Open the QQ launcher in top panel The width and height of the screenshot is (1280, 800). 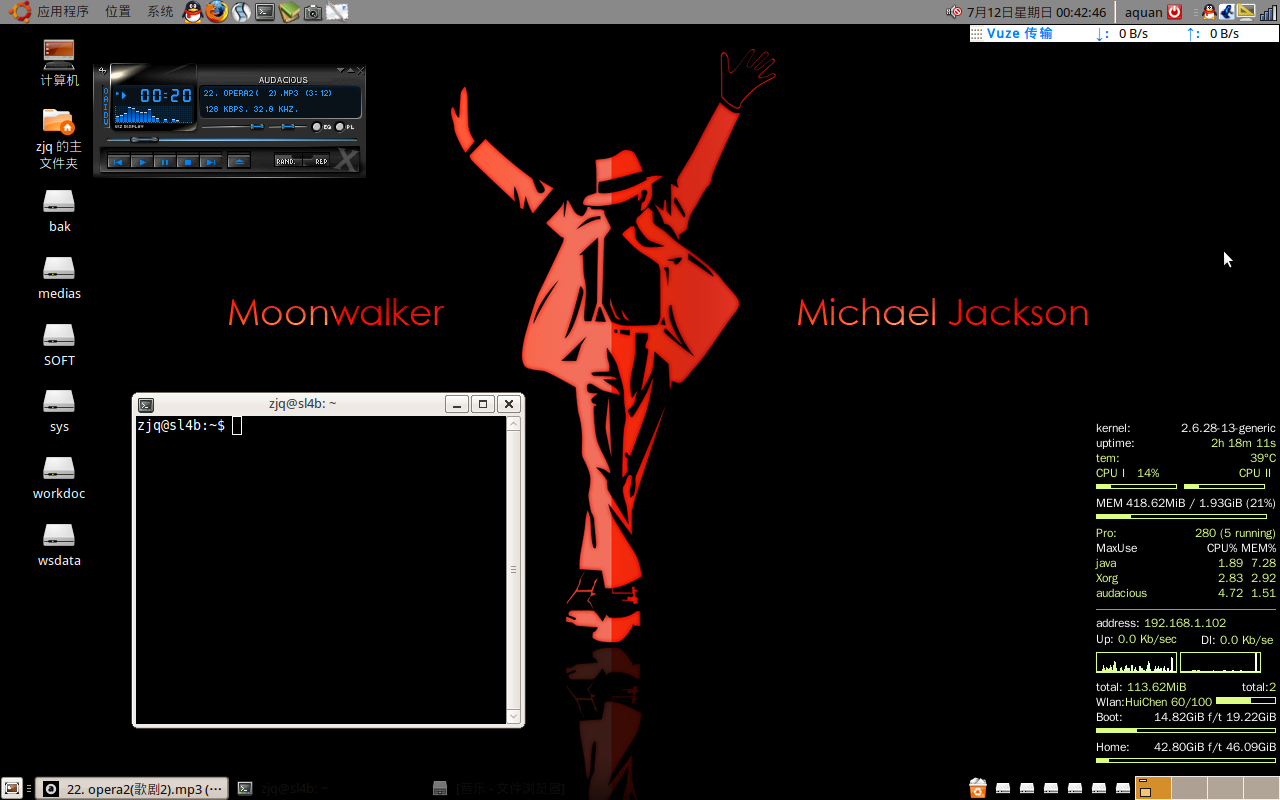tap(192, 12)
